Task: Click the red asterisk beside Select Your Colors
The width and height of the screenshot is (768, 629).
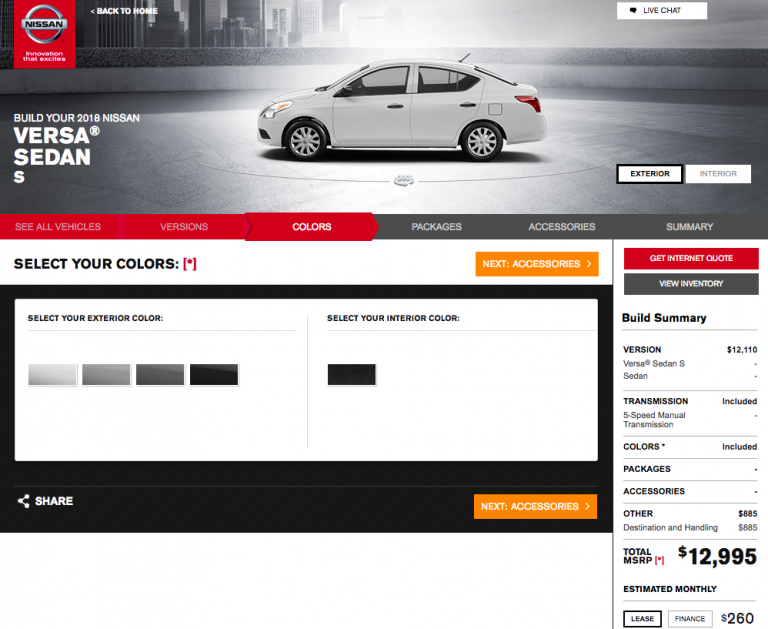Action: [x=190, y=264]
